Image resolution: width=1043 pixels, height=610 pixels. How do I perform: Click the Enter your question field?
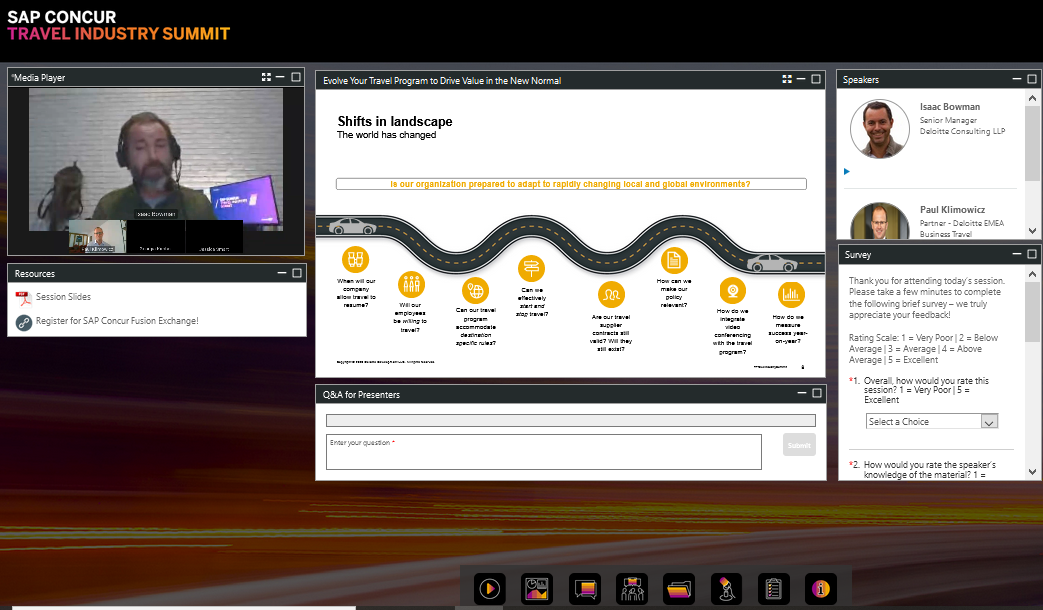[543, 452]
